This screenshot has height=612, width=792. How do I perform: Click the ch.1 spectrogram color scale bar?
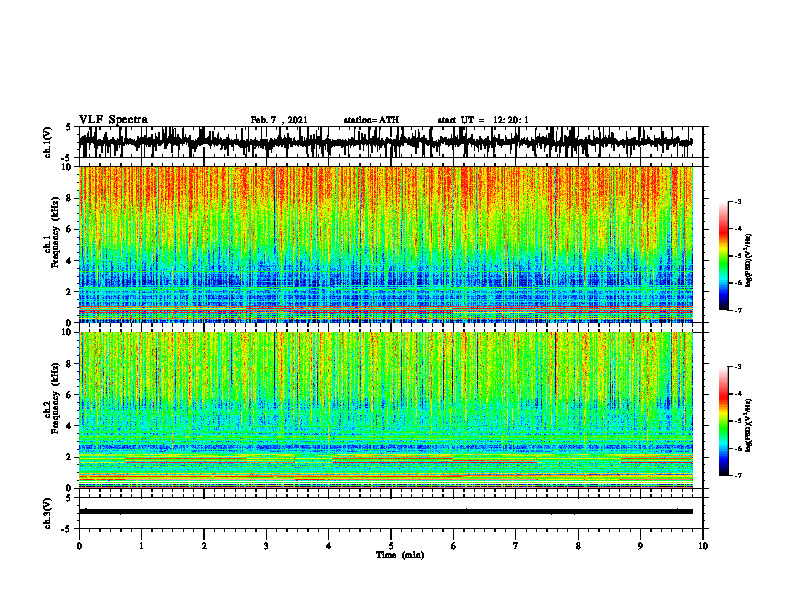(x=723, y=256)
